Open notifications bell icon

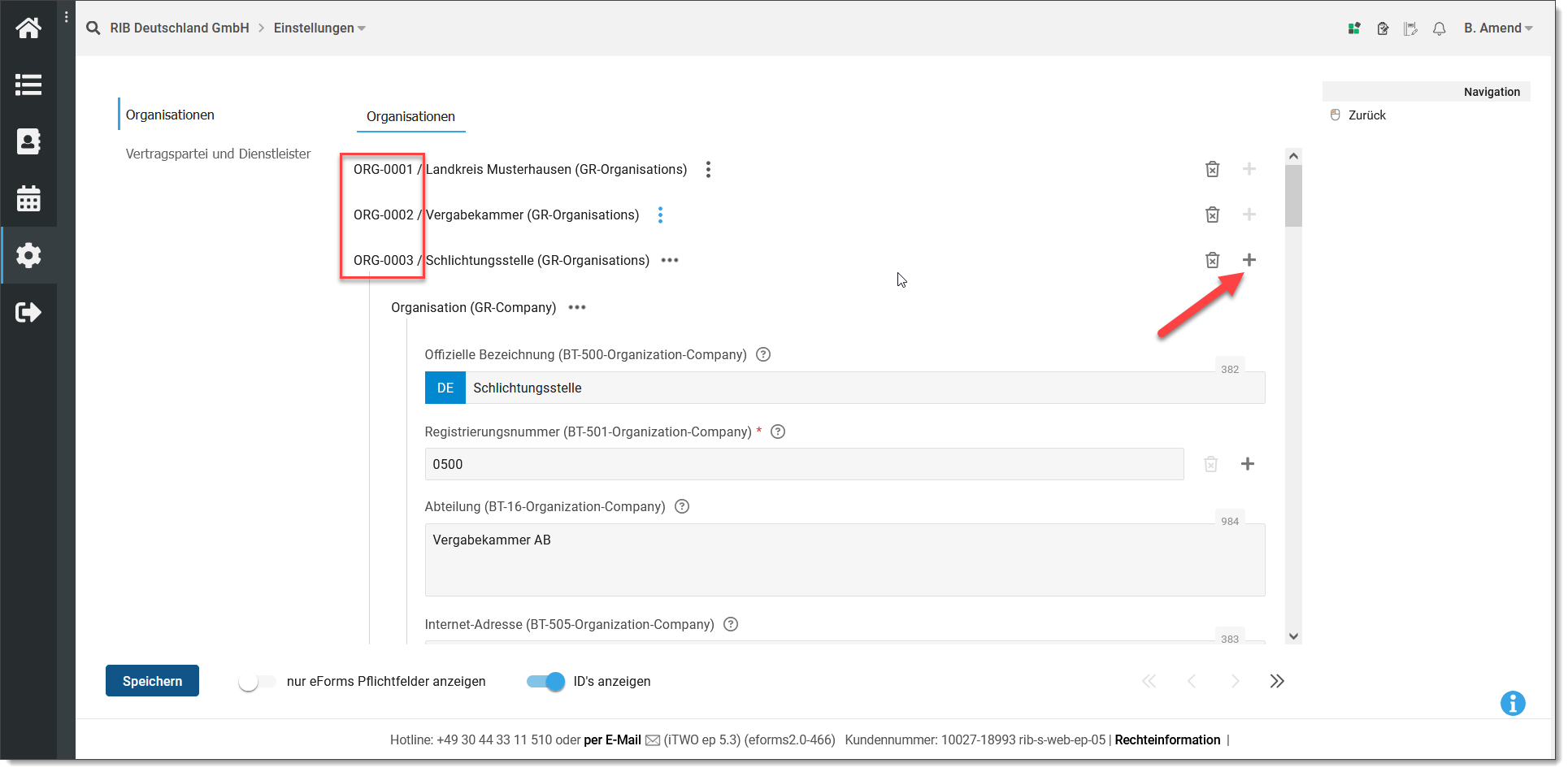tap(1439, 28)
